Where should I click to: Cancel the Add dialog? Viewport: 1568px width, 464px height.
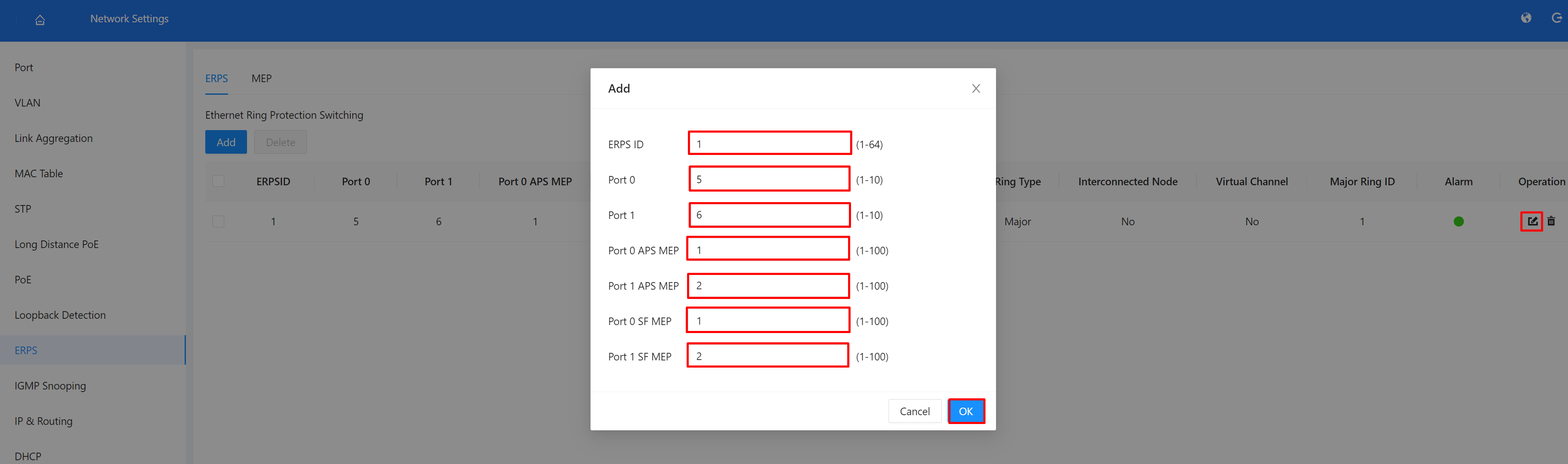click(x=914, y=411)
